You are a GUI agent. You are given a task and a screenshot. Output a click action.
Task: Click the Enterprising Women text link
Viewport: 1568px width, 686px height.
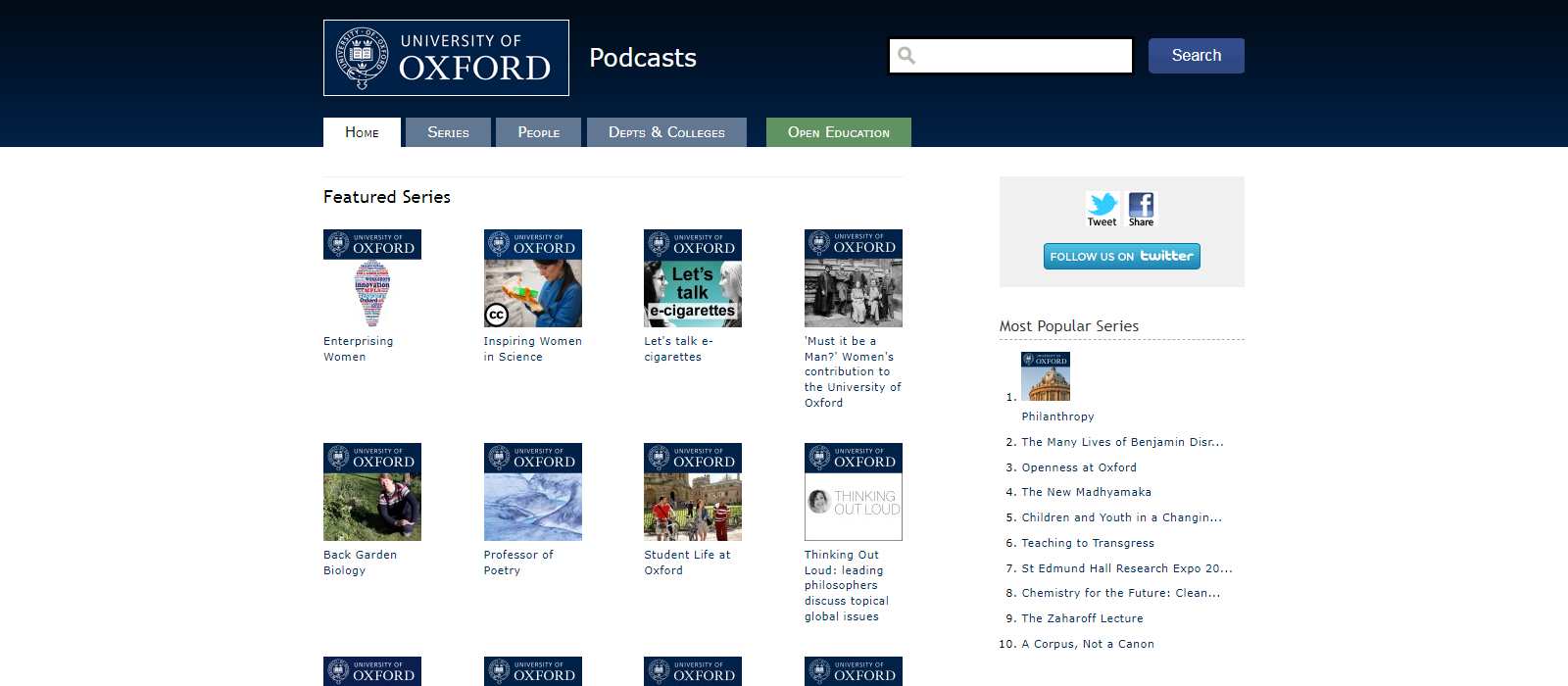coord(359,349)
